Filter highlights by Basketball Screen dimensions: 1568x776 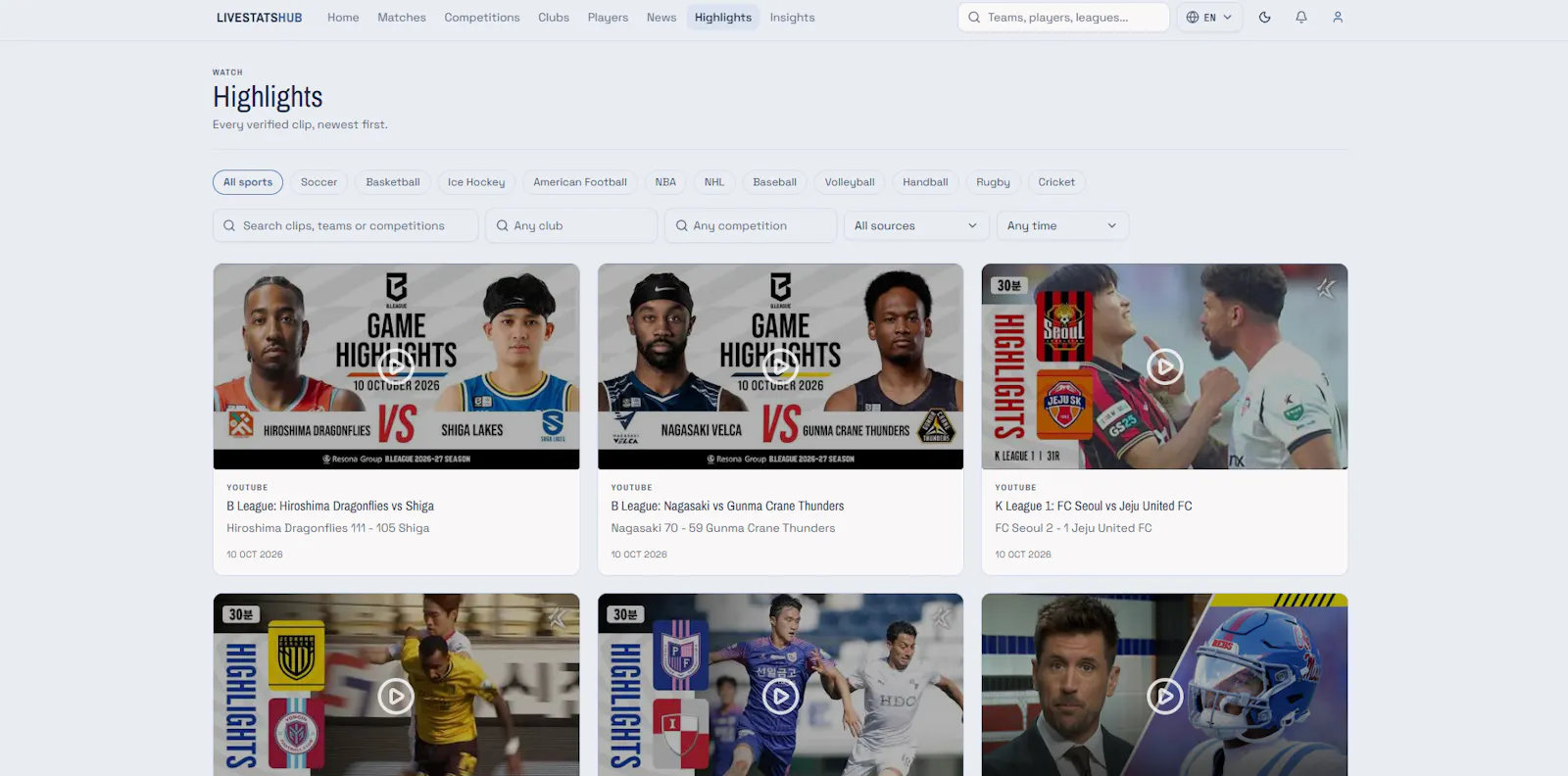coord(393,182)
